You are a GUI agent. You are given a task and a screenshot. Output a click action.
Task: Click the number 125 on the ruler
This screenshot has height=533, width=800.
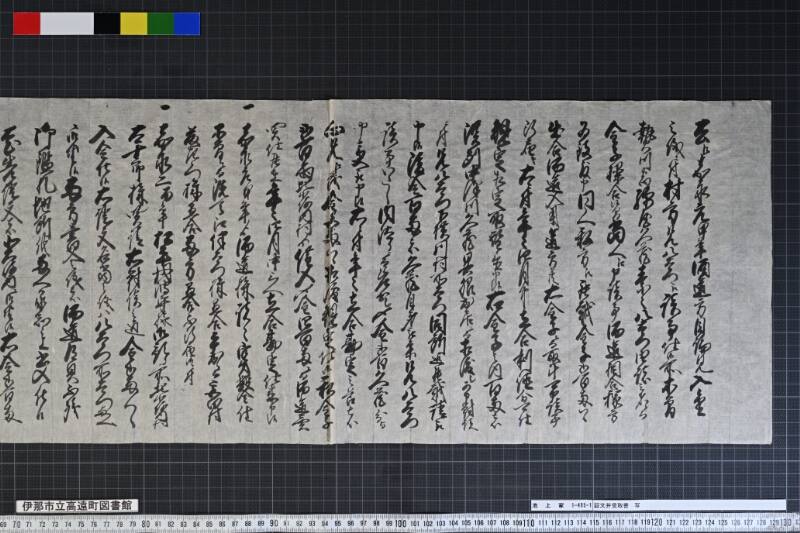pyautogui.click(x=723, y=523)
